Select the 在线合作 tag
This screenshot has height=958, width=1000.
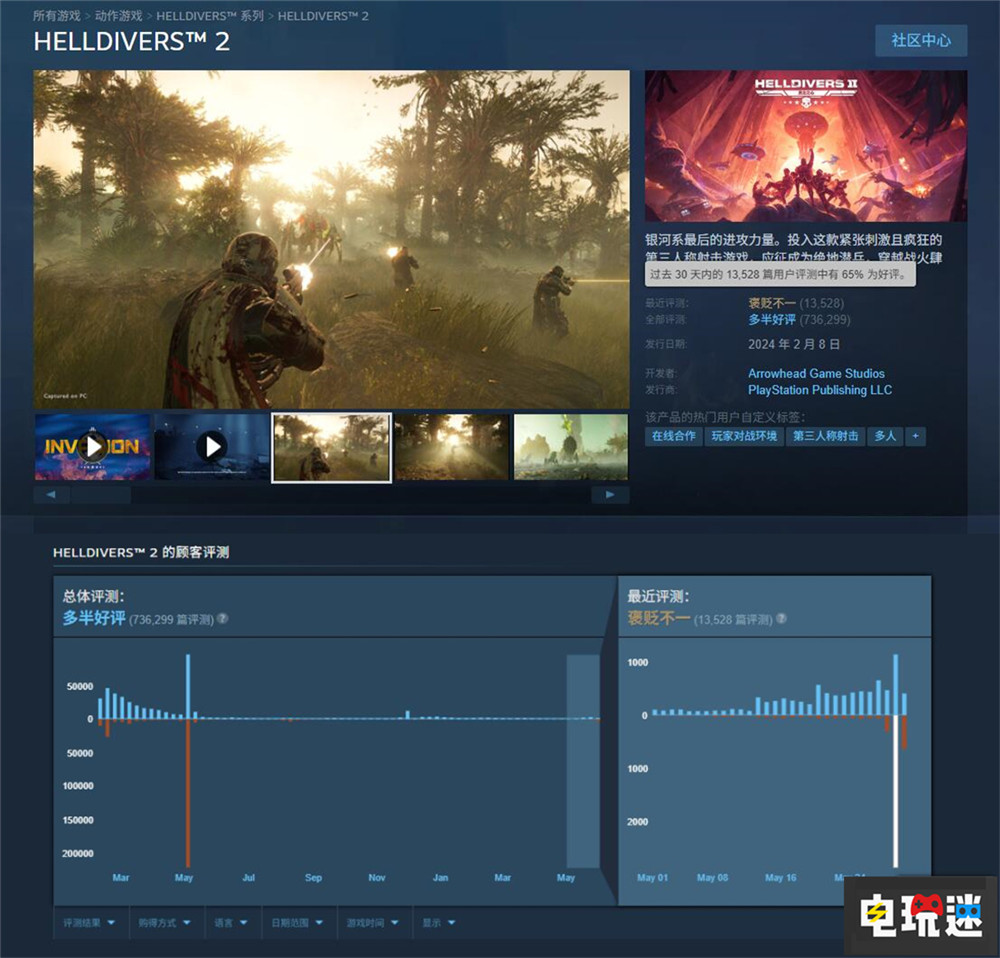(x=673, y=436)
